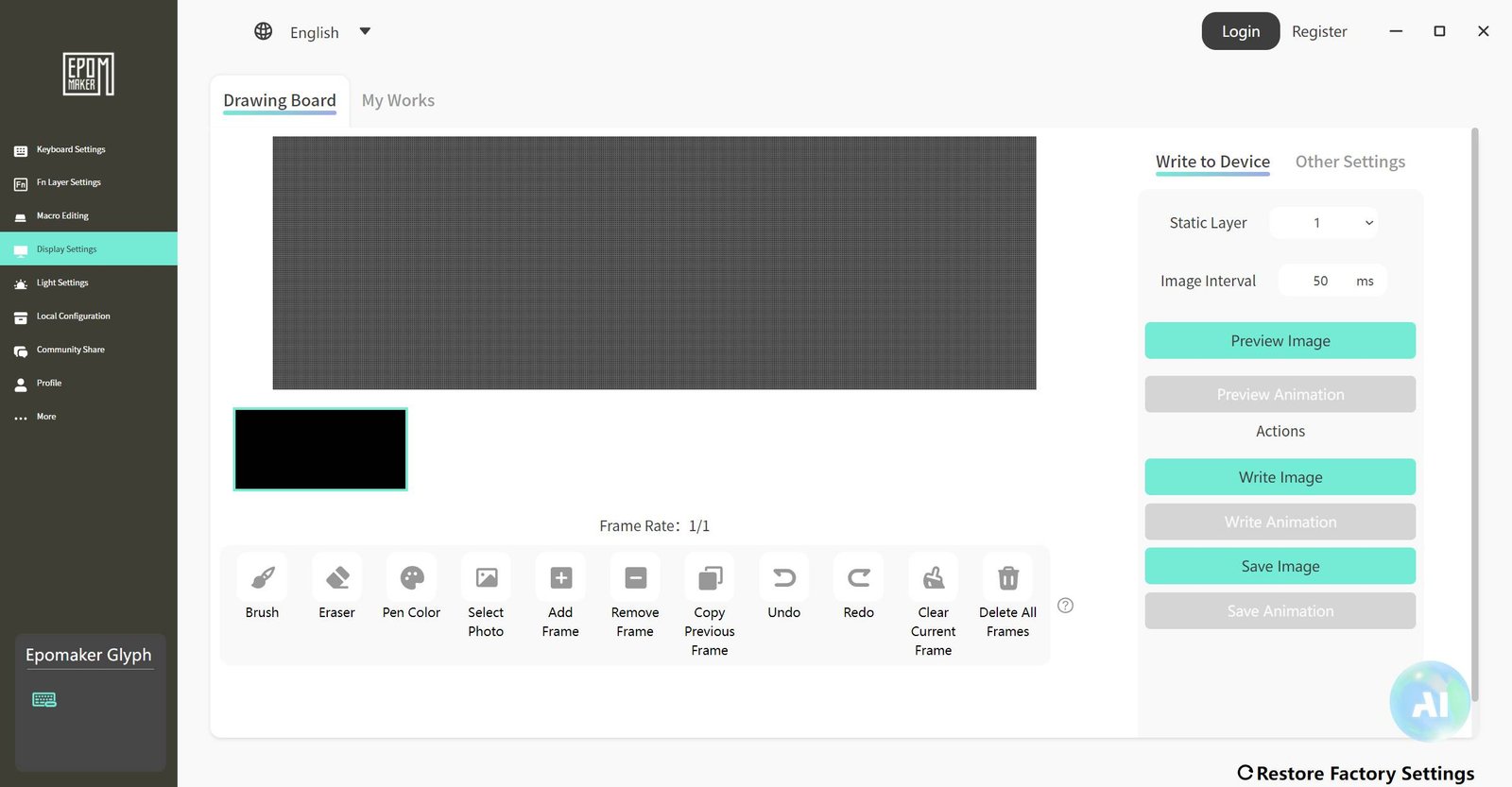Select the black frame thumbnail

pyautogui.click(x=320, y=450)
